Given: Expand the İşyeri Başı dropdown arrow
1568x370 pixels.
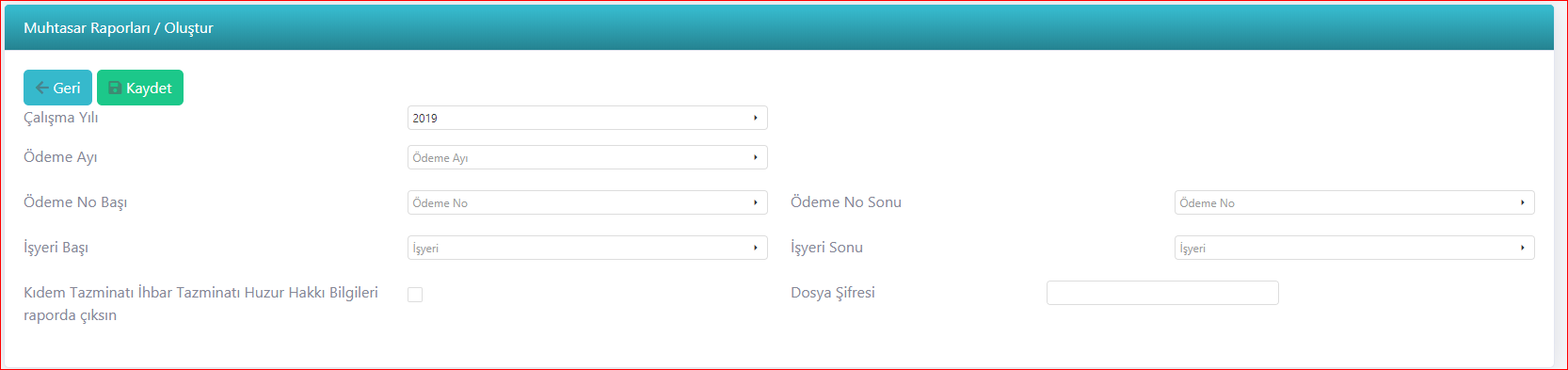Looking at the screenshot, I should click(x=755, y=248).
